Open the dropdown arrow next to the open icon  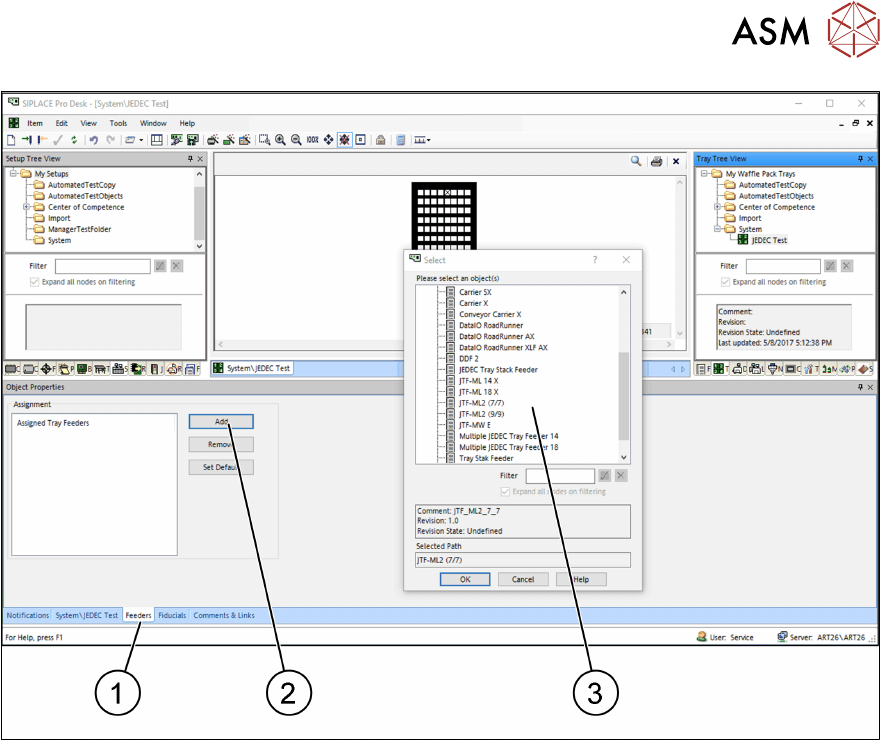[141, 140]
